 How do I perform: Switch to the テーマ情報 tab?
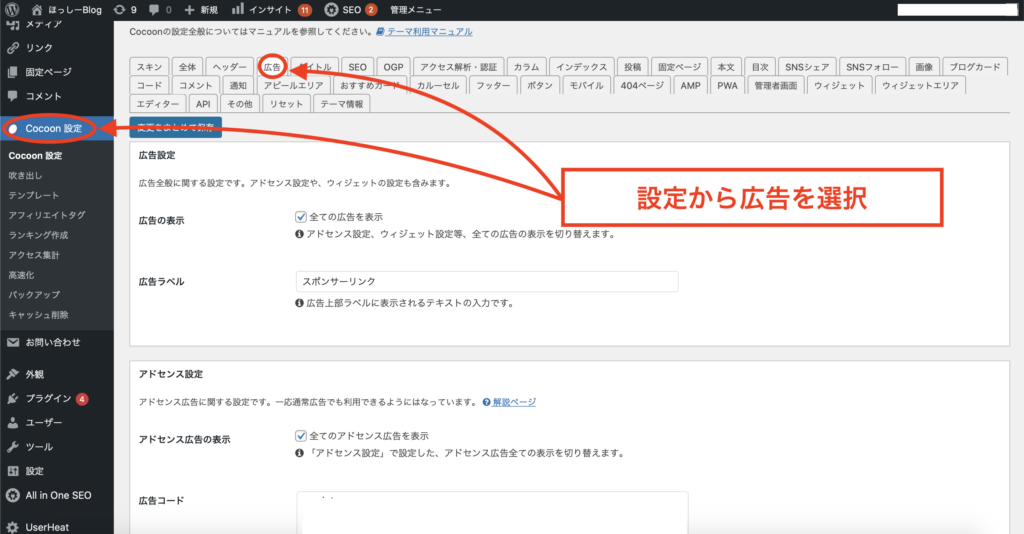[x=342, y=104]
